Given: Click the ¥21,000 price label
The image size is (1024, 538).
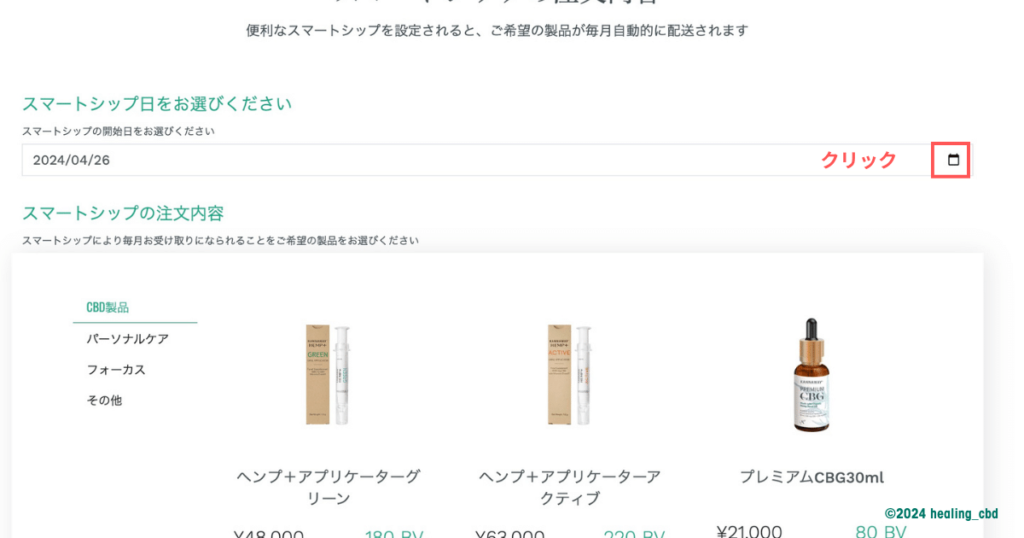Looking at the screenshot, I should [x=749, y=531].
